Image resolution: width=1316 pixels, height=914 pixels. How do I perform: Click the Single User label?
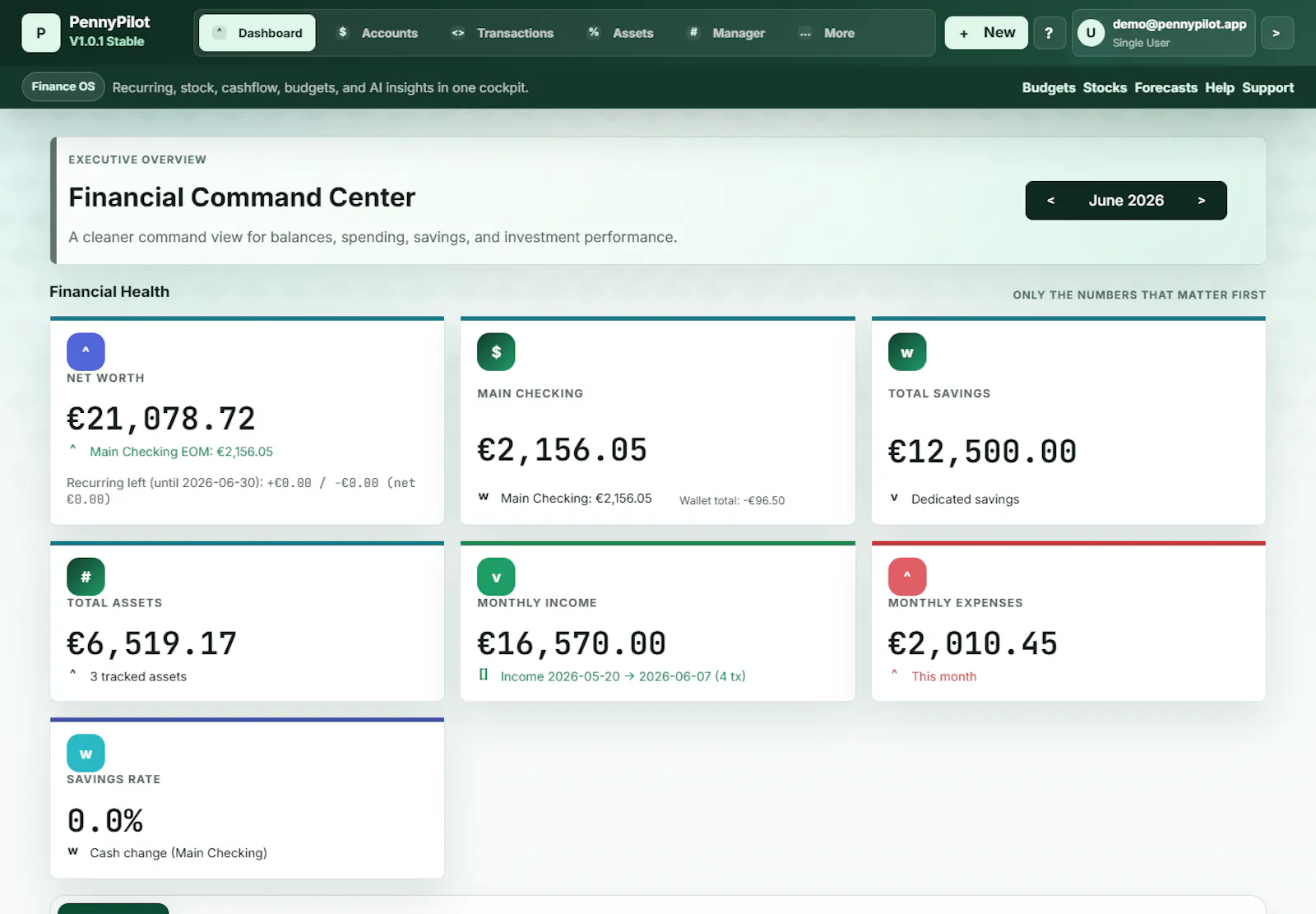tap(1141, 43)
